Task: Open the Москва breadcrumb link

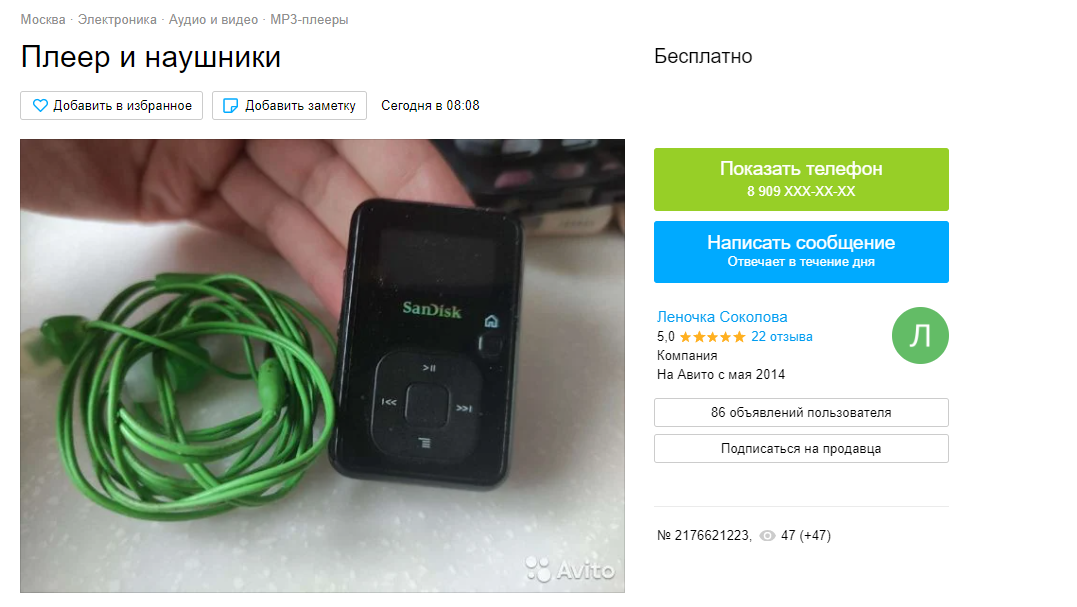Action: pyautogui.click(x=43, y=20)
